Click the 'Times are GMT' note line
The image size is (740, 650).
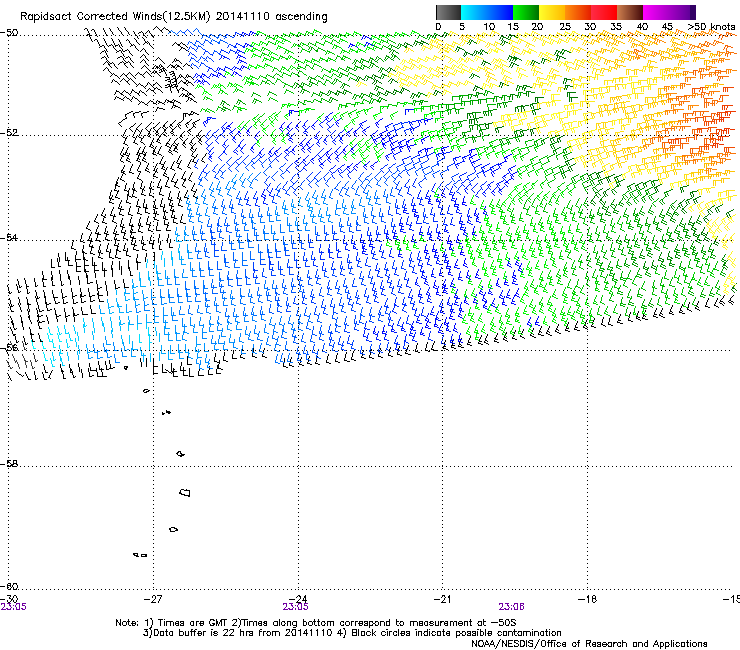tap(316, 623)
